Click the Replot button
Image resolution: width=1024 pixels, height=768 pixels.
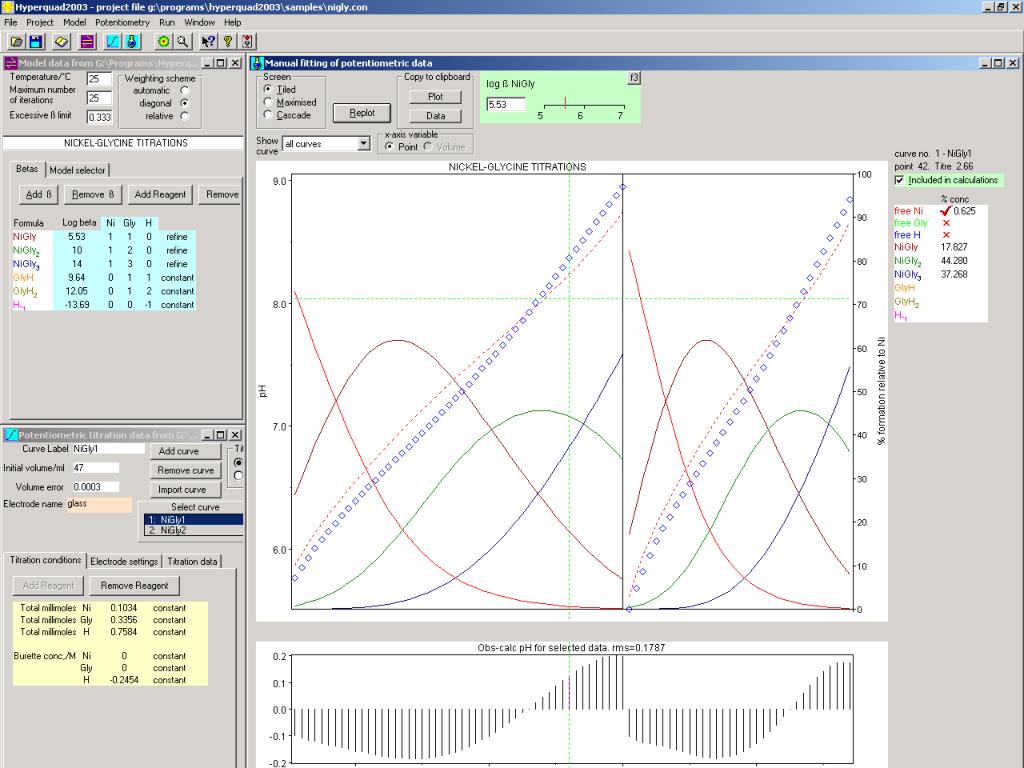click(x=362, y=113)
